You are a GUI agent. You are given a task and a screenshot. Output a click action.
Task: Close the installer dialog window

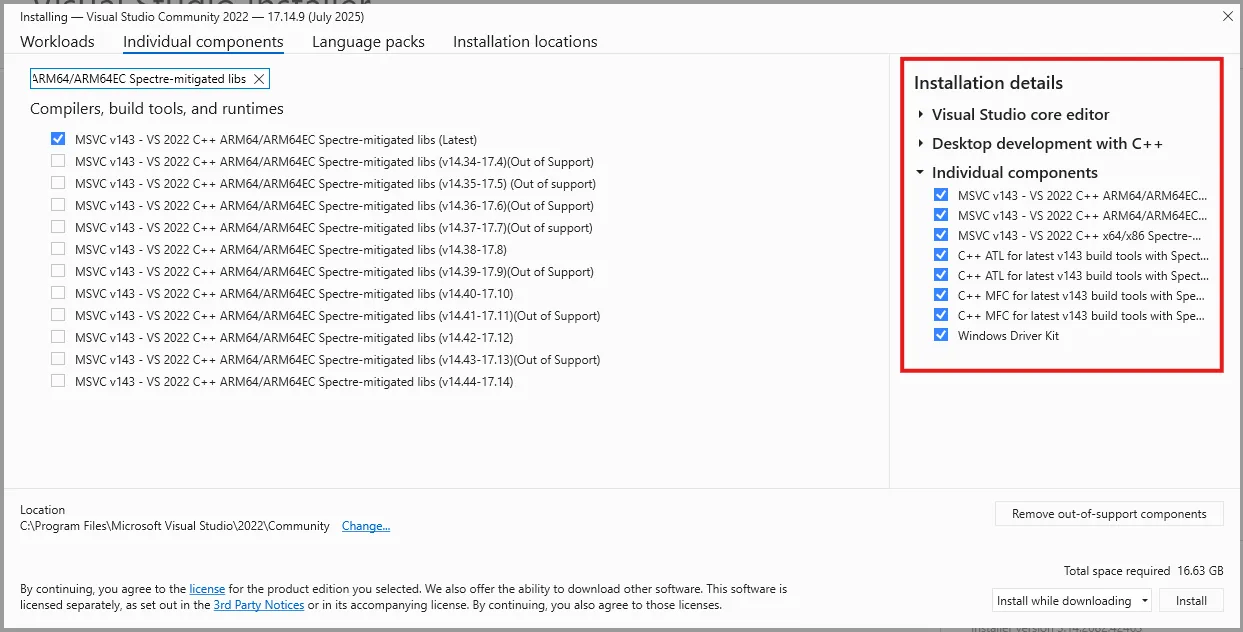(x=1227, y=16)
